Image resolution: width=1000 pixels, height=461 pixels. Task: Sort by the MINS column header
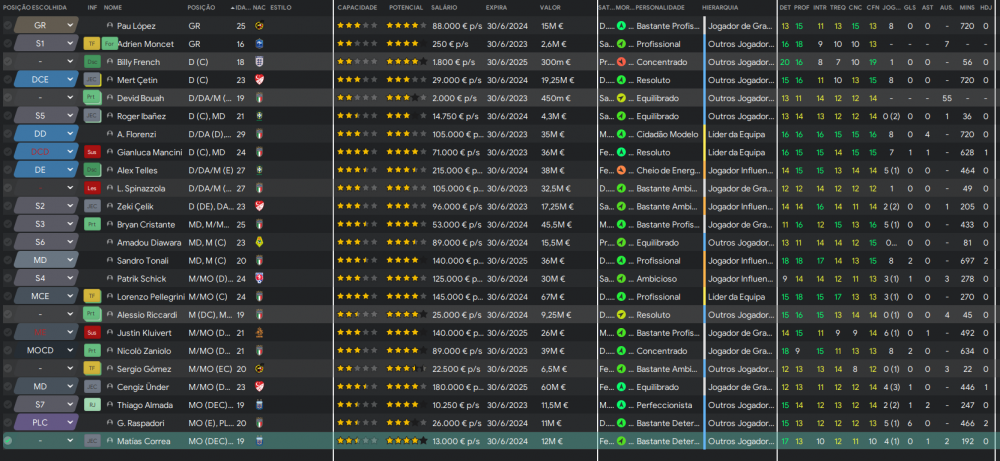pyautogui.click(x=967, y=8)
